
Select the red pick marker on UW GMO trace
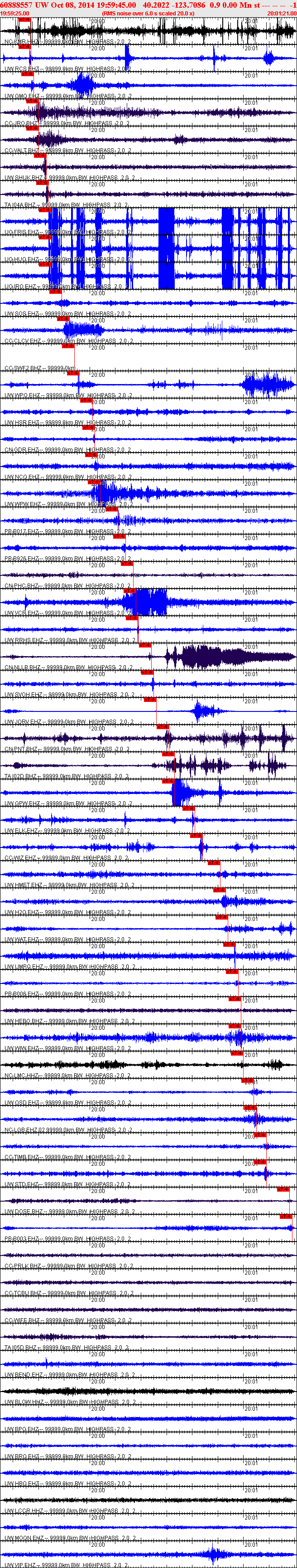(x=27, y=74)
